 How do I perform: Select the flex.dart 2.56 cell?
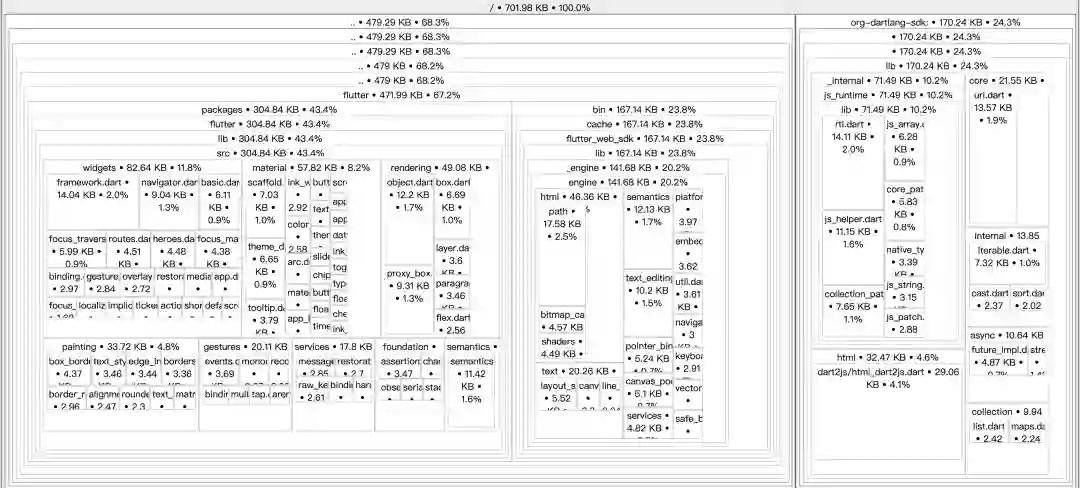coord(452,323)
